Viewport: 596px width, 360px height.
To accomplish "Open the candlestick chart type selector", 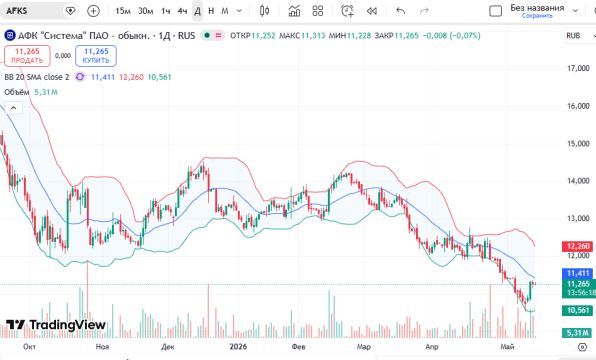I will point(265,11).
